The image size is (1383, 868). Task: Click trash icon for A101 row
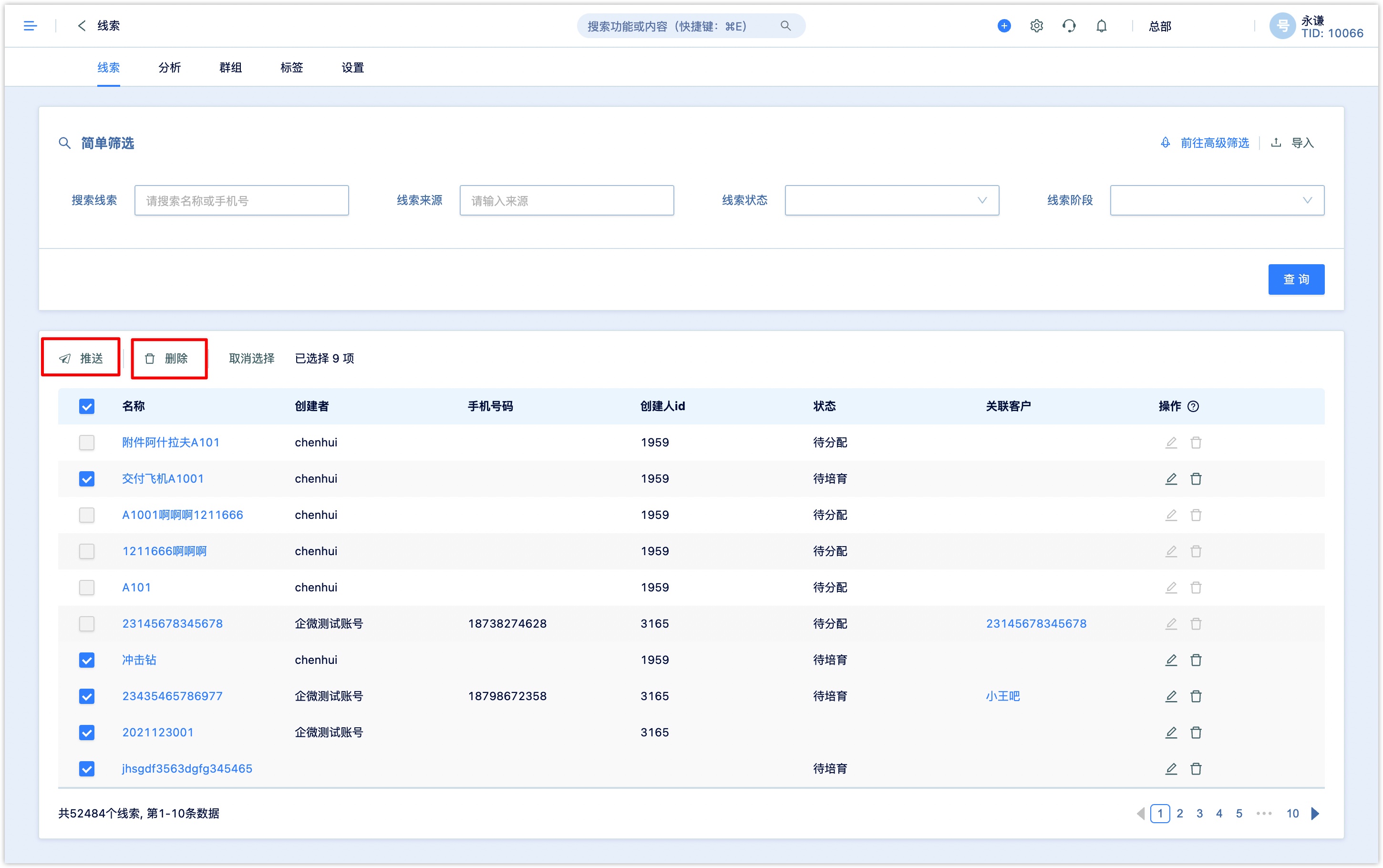pos(1196,587)
